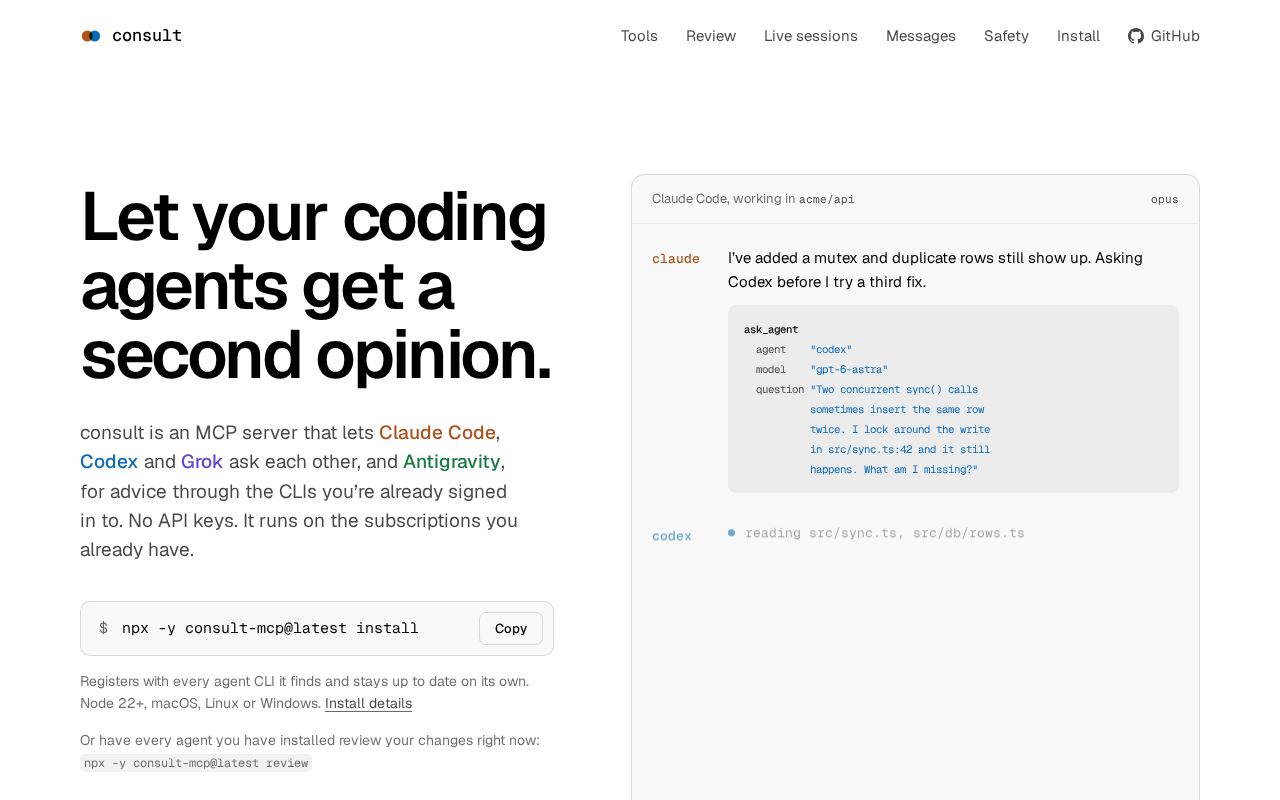Click the ask_agent tool name

[771, 329]
